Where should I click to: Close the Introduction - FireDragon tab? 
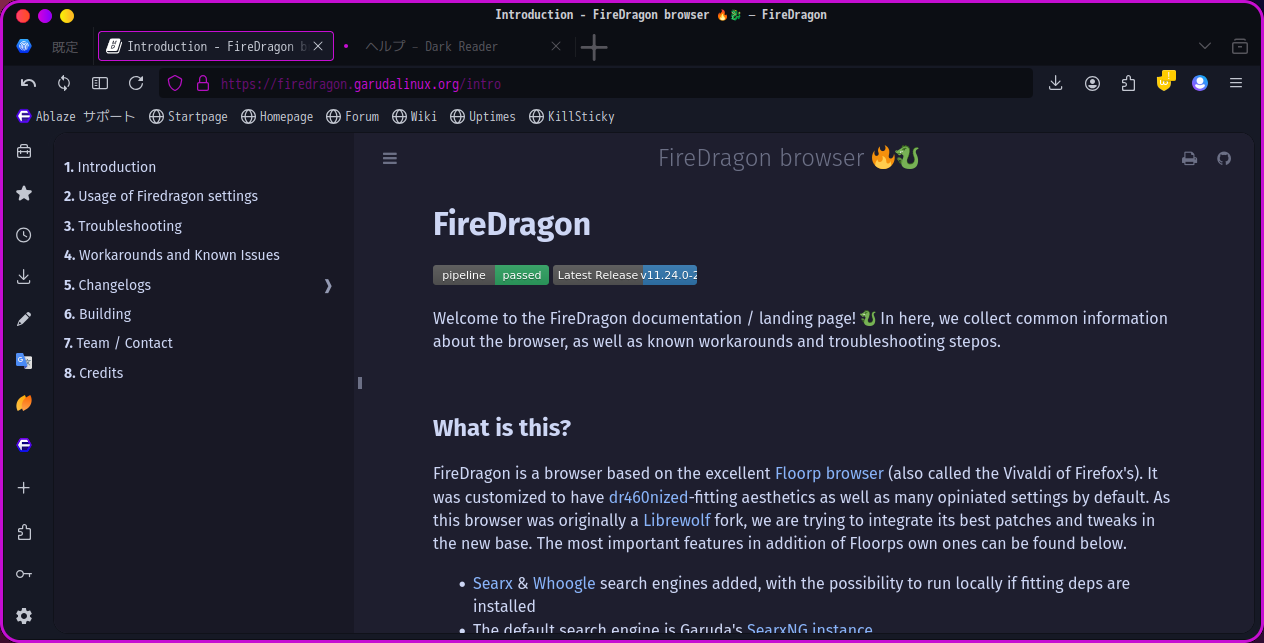320,46
